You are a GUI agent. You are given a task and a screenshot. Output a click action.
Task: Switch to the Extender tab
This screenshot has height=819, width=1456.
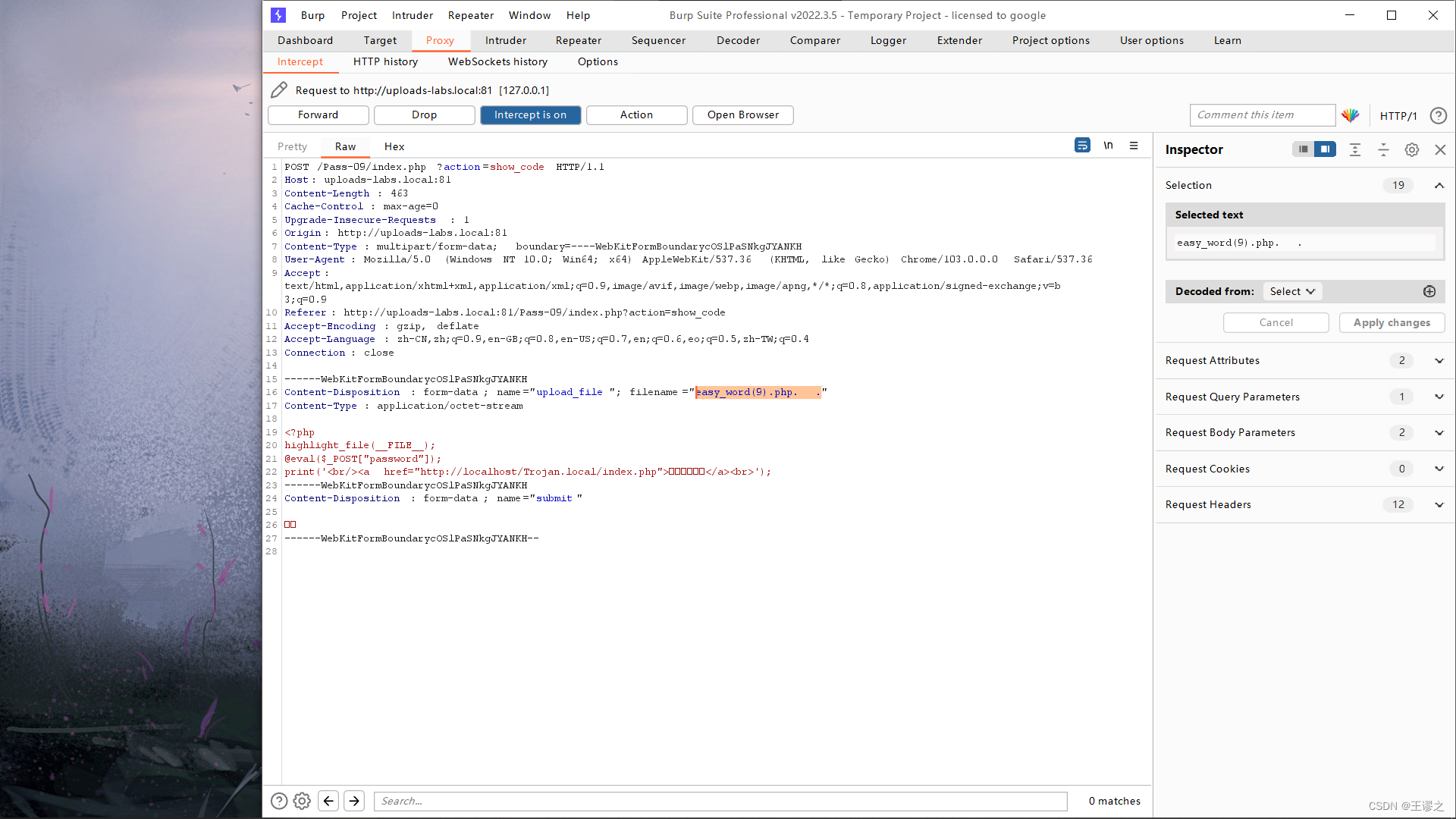[959, 40]
